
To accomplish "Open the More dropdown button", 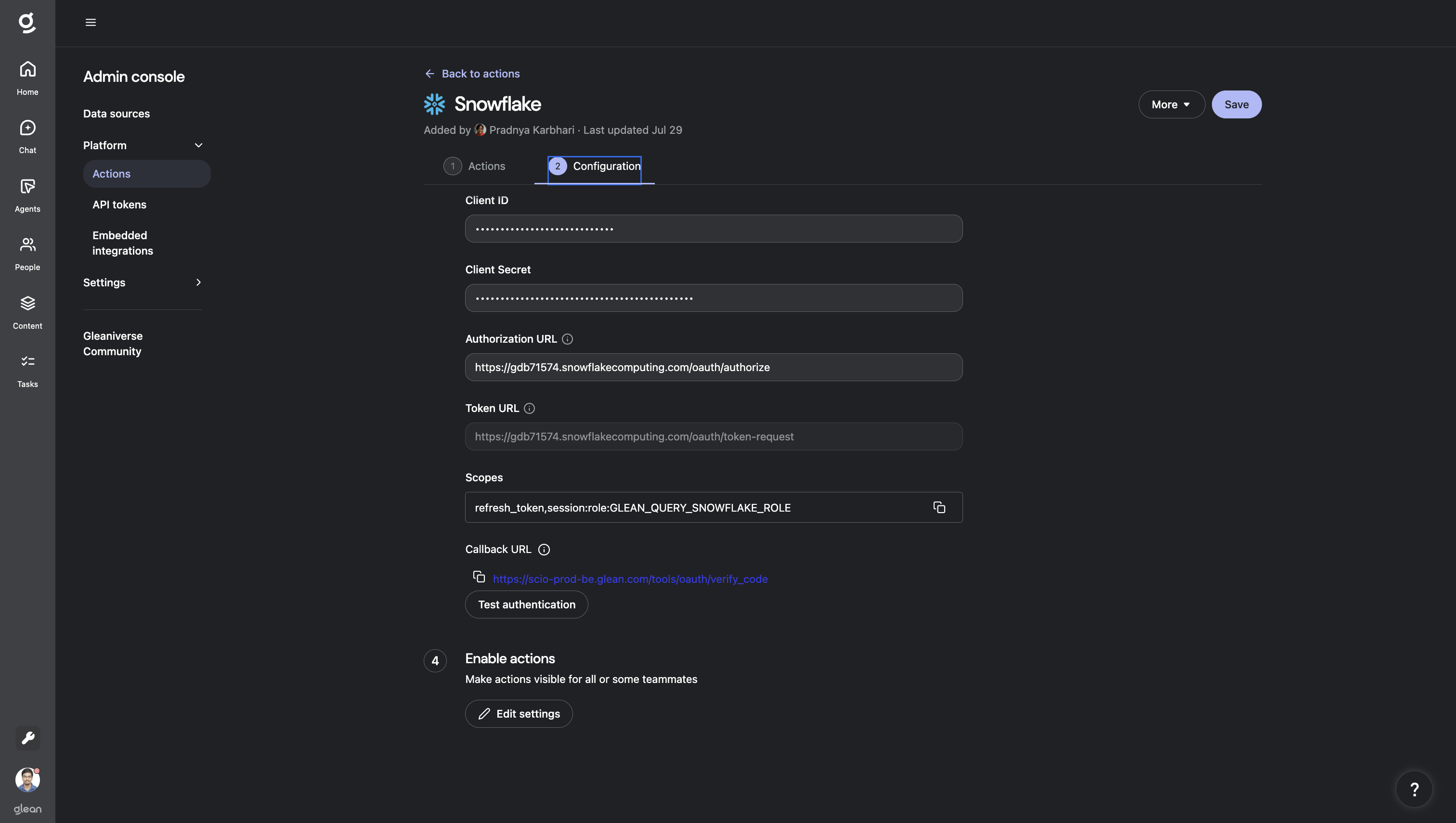I will [1171, 104].
